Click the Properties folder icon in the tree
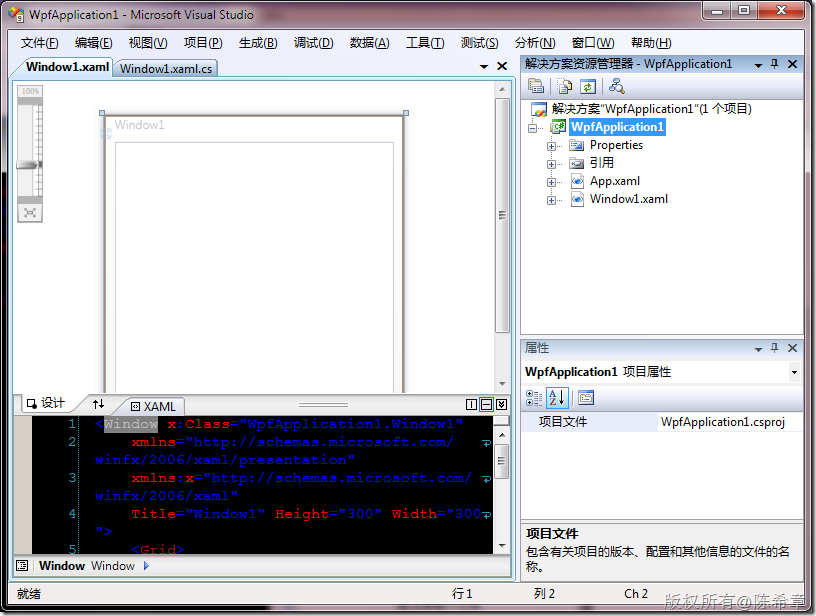816x616 pixels. pyautogui.click(x=577, y=145)
